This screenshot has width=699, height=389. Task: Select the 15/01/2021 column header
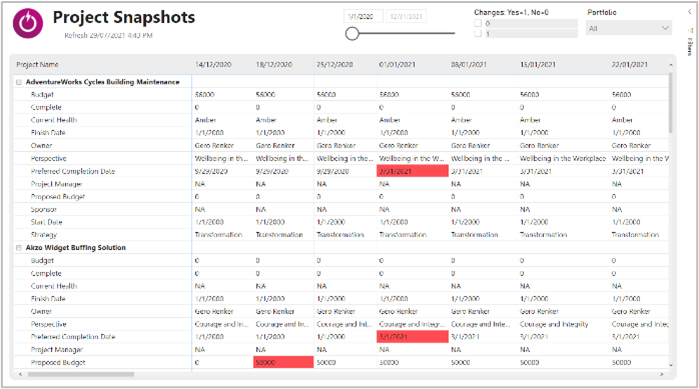tap(538, 65)
